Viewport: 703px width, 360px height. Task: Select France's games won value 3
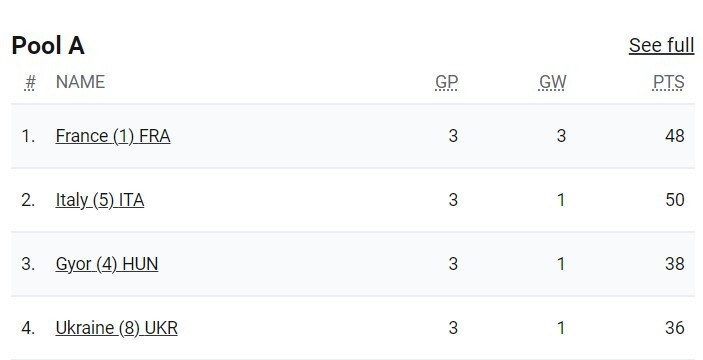[x=561, y=136]
